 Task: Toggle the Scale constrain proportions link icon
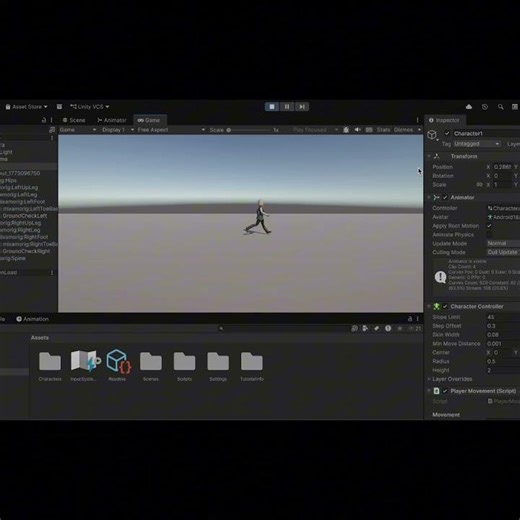(479, 184)
